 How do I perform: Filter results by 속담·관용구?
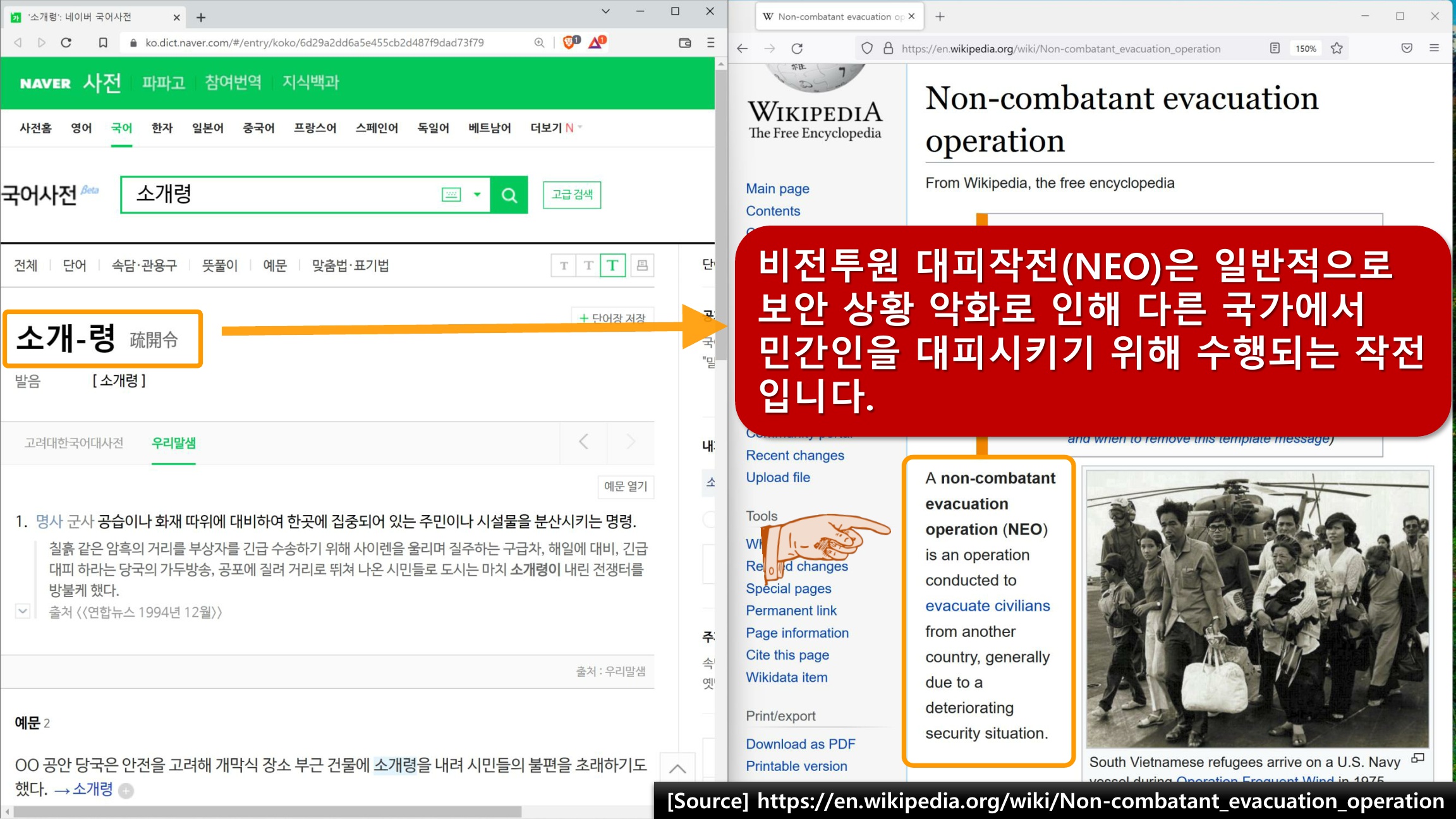pos(144,265)
